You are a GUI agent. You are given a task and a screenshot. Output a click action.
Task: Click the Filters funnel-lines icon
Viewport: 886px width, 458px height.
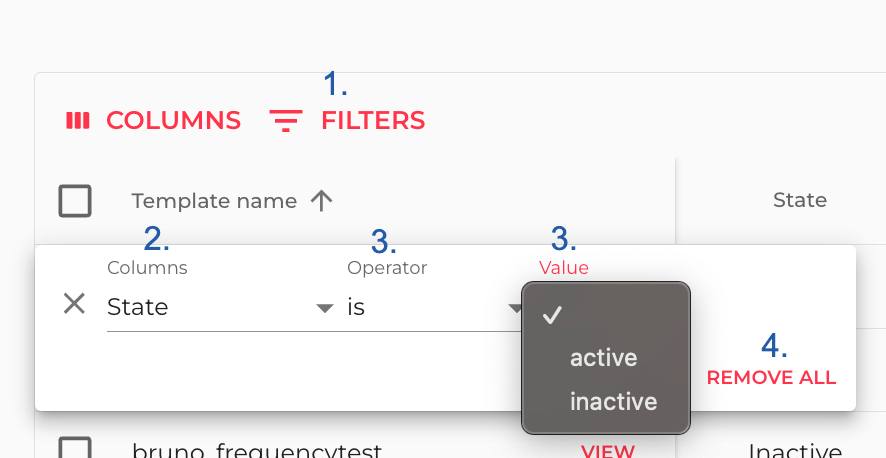click(x=286, y=121)
